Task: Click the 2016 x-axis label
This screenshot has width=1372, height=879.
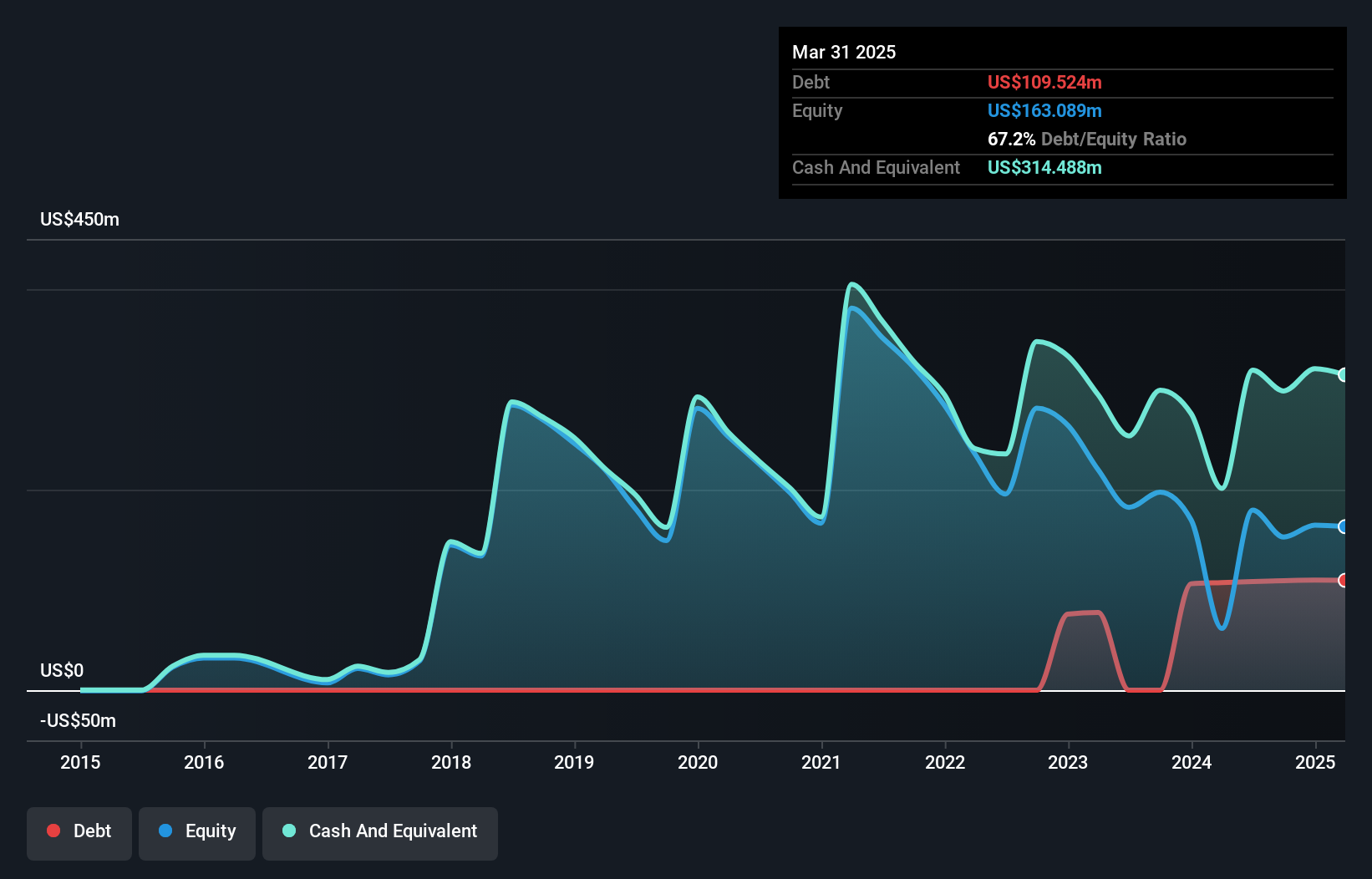Action: coord(204,762)
